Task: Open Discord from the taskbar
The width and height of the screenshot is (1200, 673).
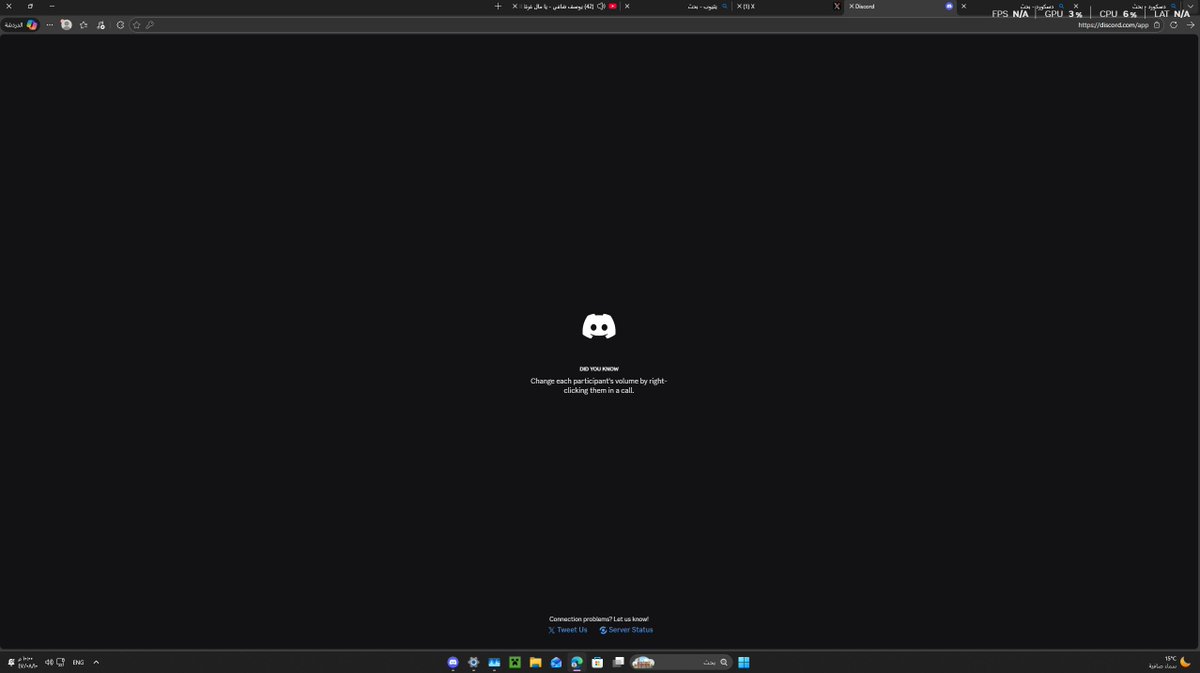Action: (x=453, y=662)
